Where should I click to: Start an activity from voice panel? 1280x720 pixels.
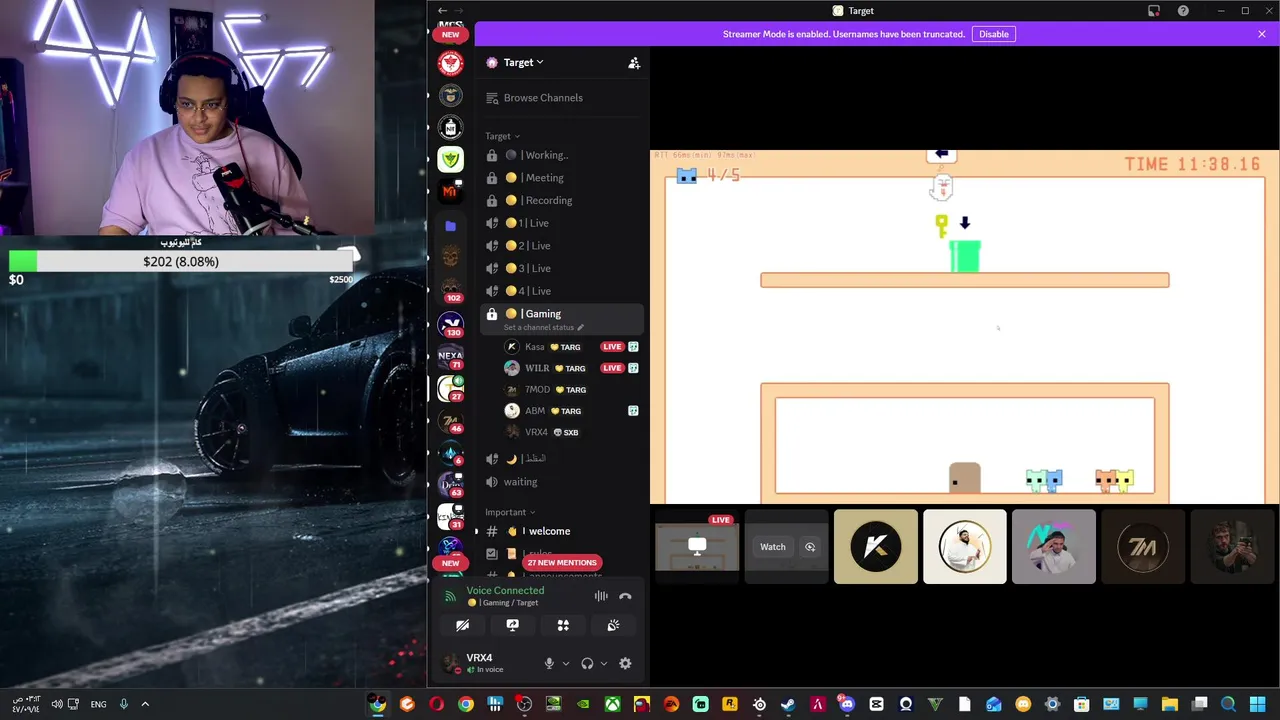(563, 625)
